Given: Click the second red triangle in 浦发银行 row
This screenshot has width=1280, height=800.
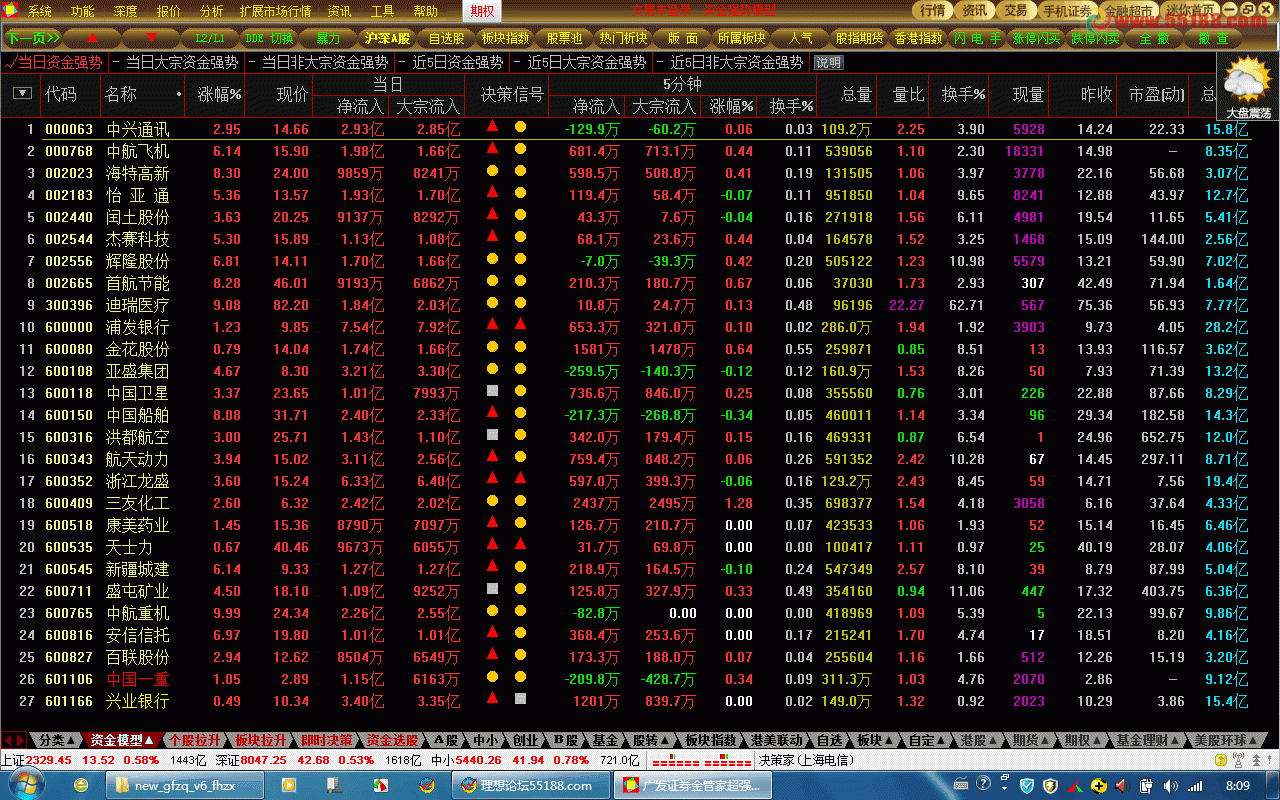Looking at the screenshot, I should pos(520,325).
